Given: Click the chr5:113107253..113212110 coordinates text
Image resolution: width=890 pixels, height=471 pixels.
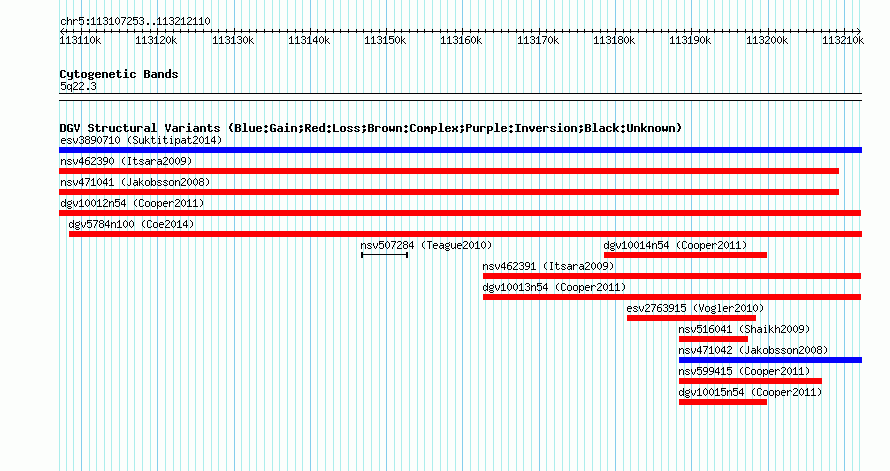Looking at the screenshot, I should 135,21.
